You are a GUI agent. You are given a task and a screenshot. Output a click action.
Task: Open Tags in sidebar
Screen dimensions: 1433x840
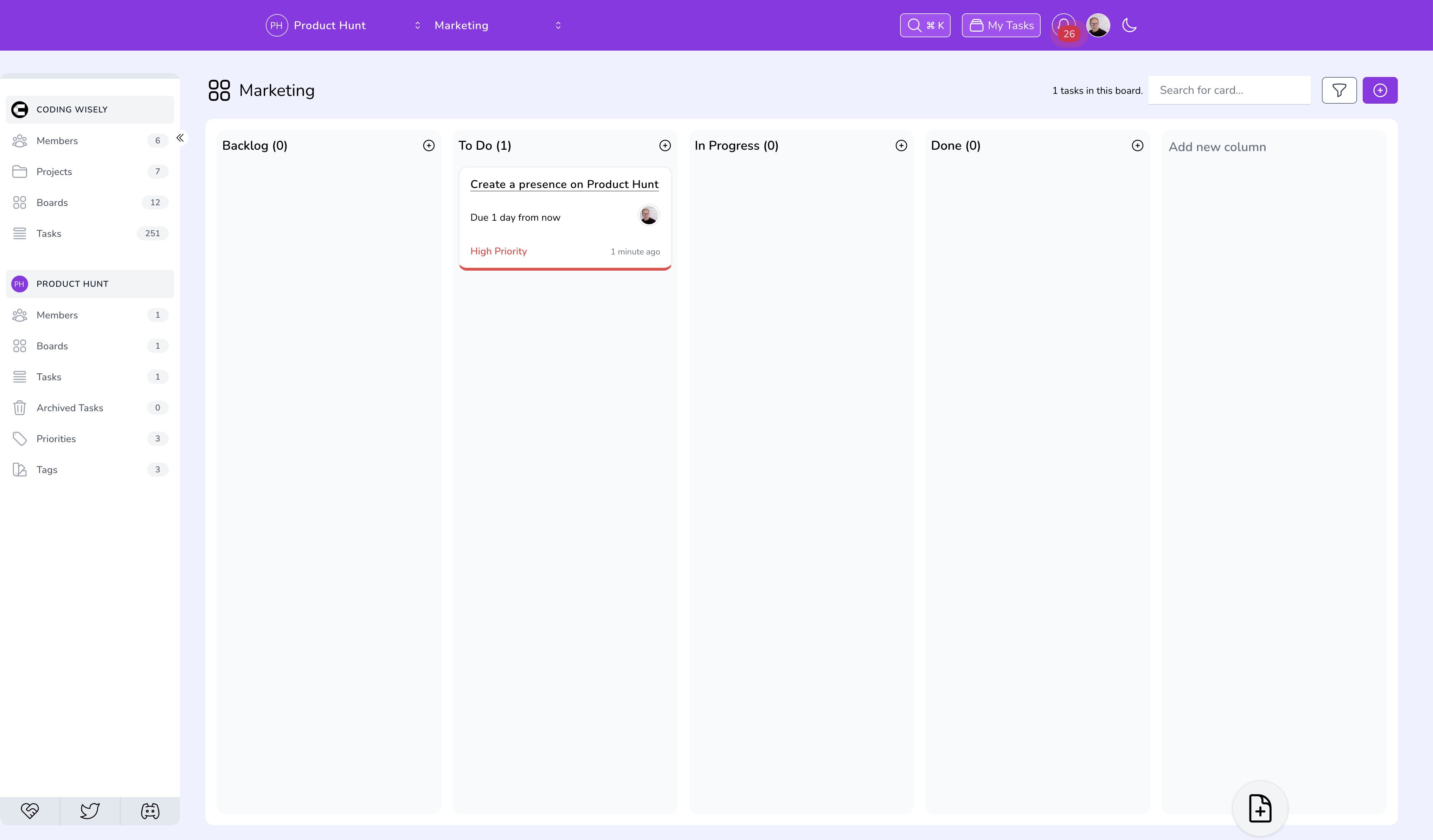(90, 470)
